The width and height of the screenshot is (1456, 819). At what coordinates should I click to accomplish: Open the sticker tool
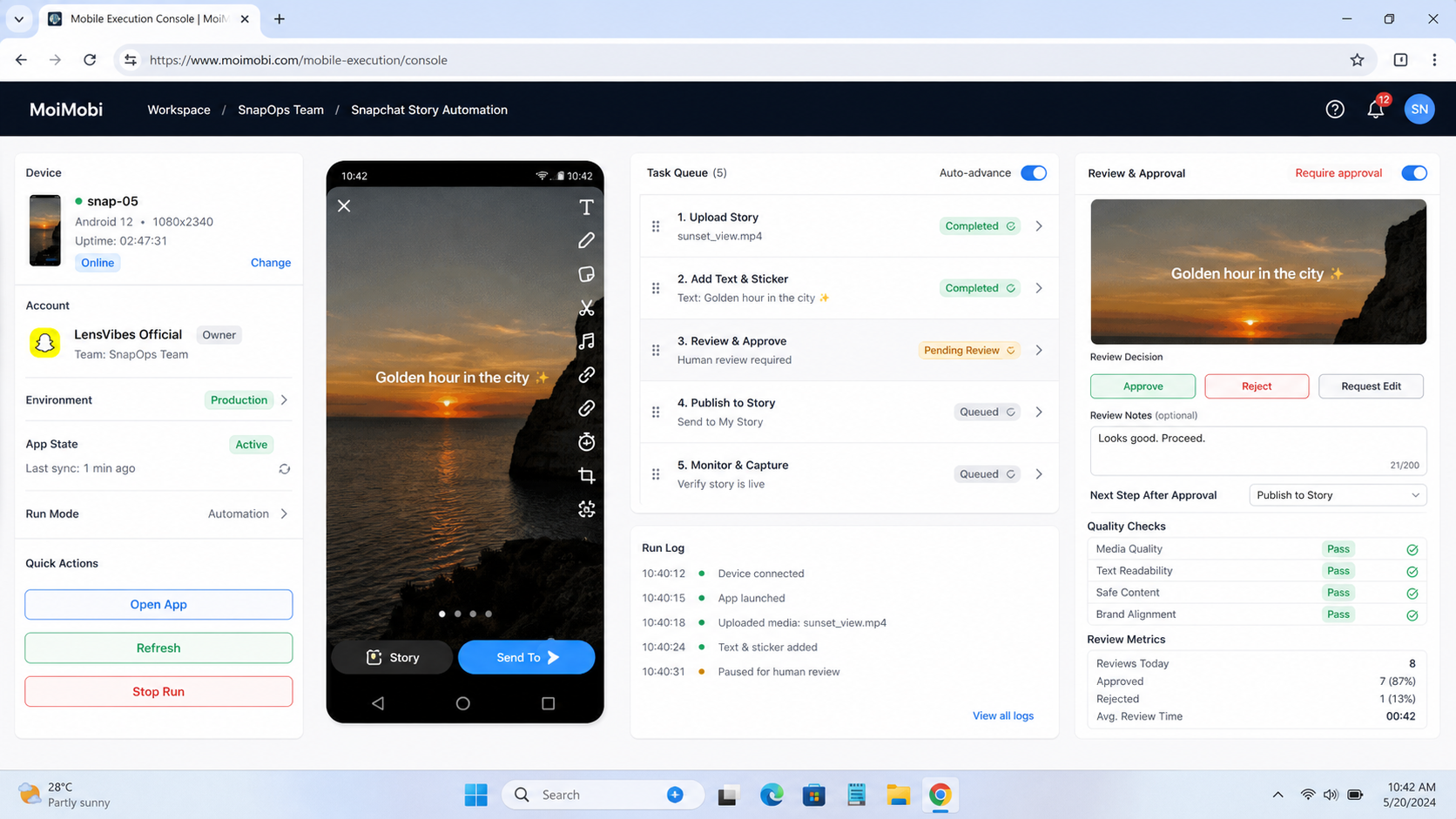[x=586, y=274]
